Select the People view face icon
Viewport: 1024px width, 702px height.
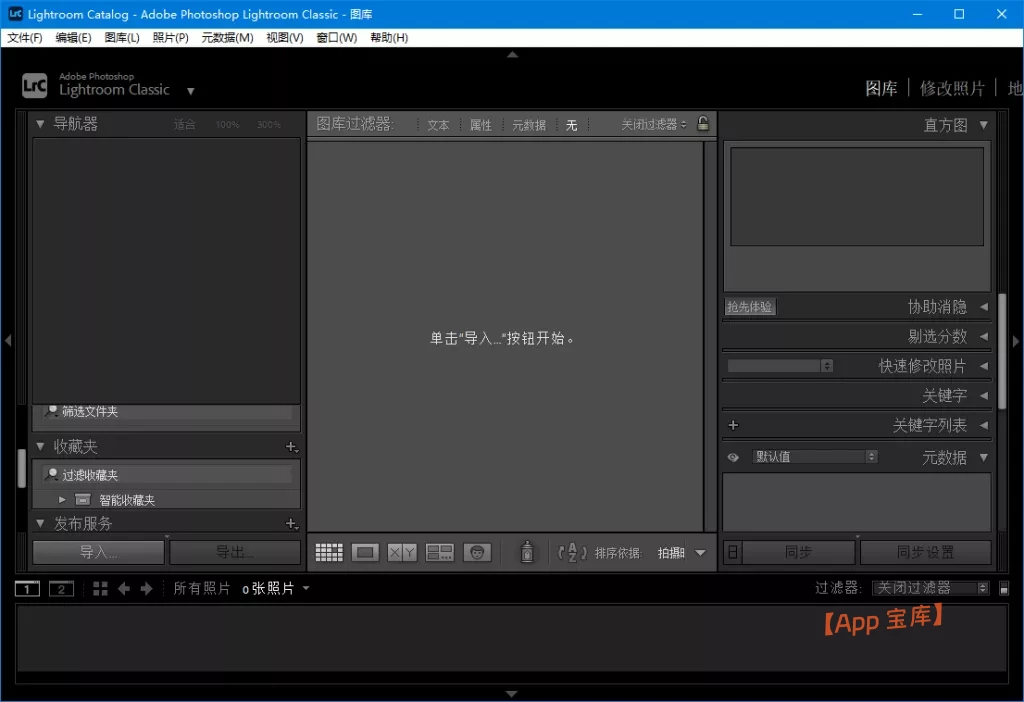click(x=478, y=551)
